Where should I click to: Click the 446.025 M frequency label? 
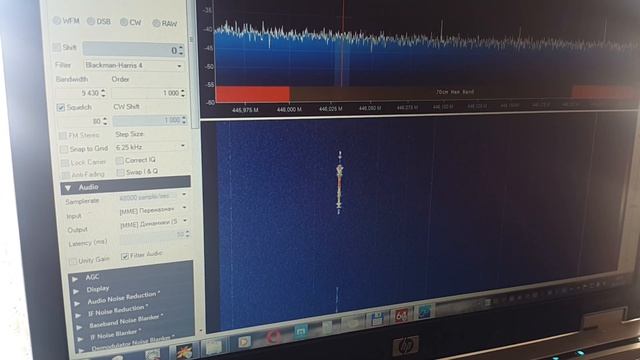coord(331,109)
